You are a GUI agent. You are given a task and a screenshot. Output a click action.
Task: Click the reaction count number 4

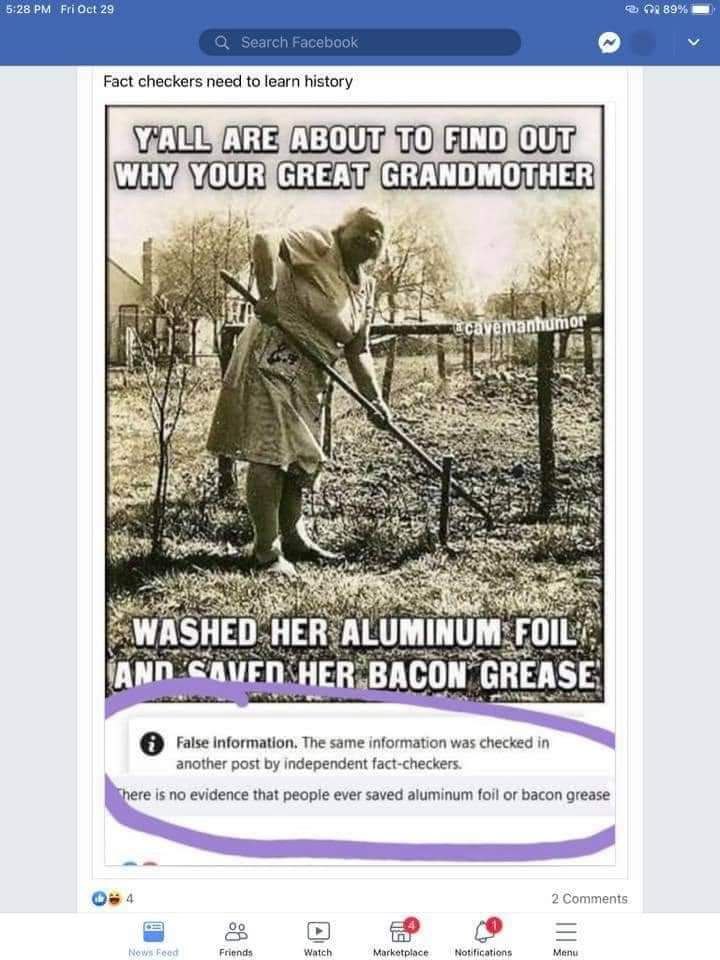[129, 898]
